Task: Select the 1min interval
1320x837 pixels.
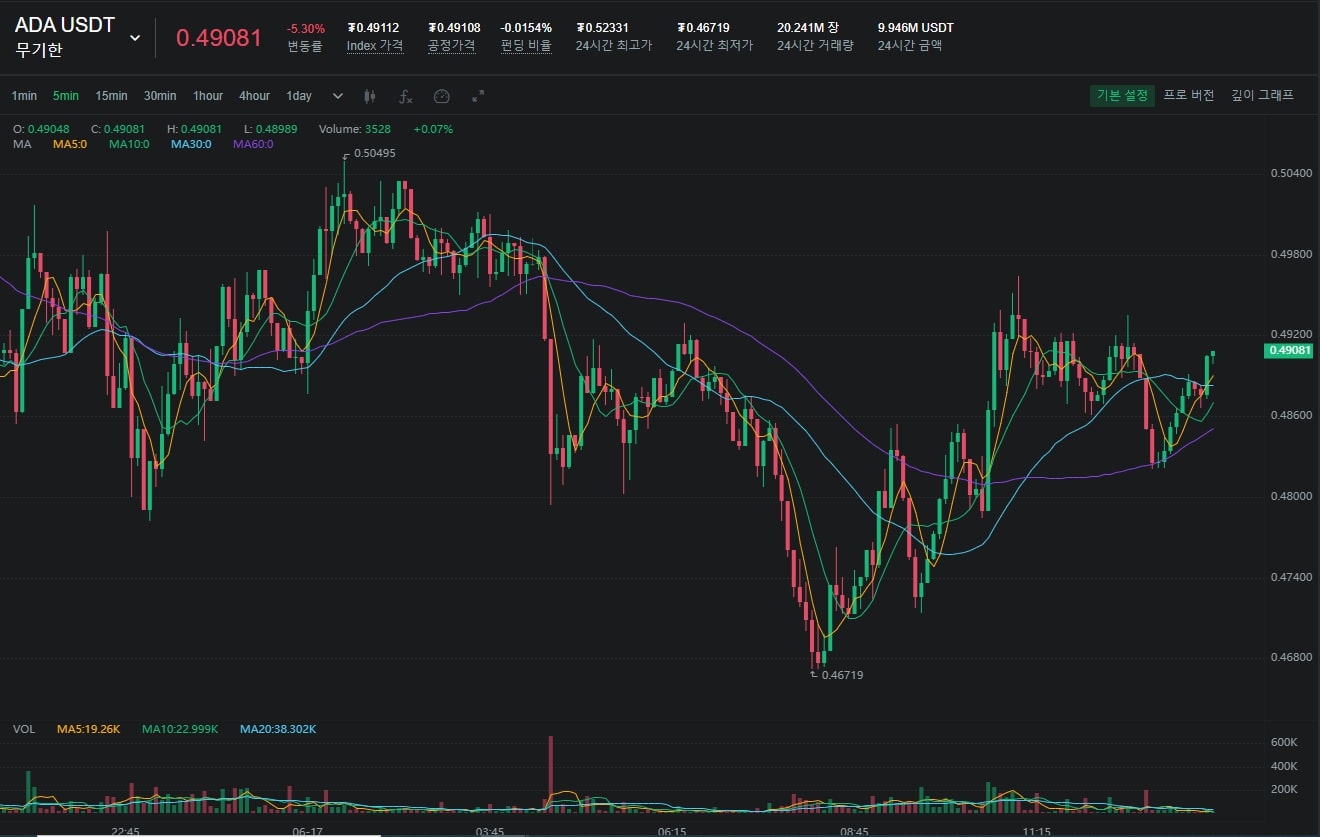Action: pyautogui.click(x=24, y=96)
